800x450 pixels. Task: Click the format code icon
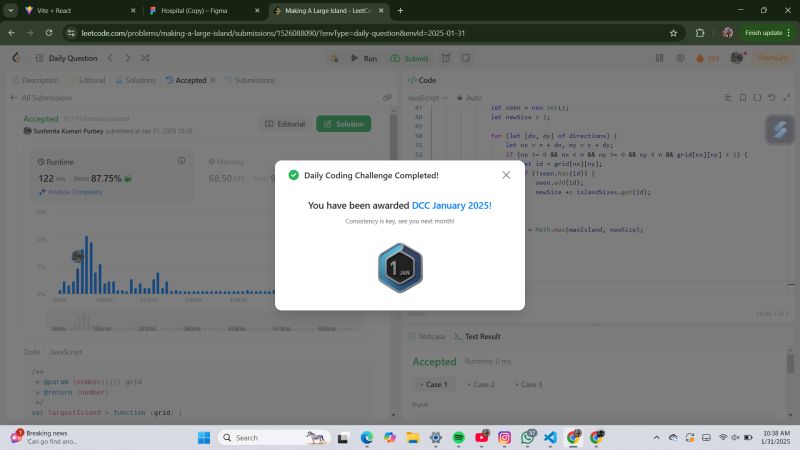728,97
